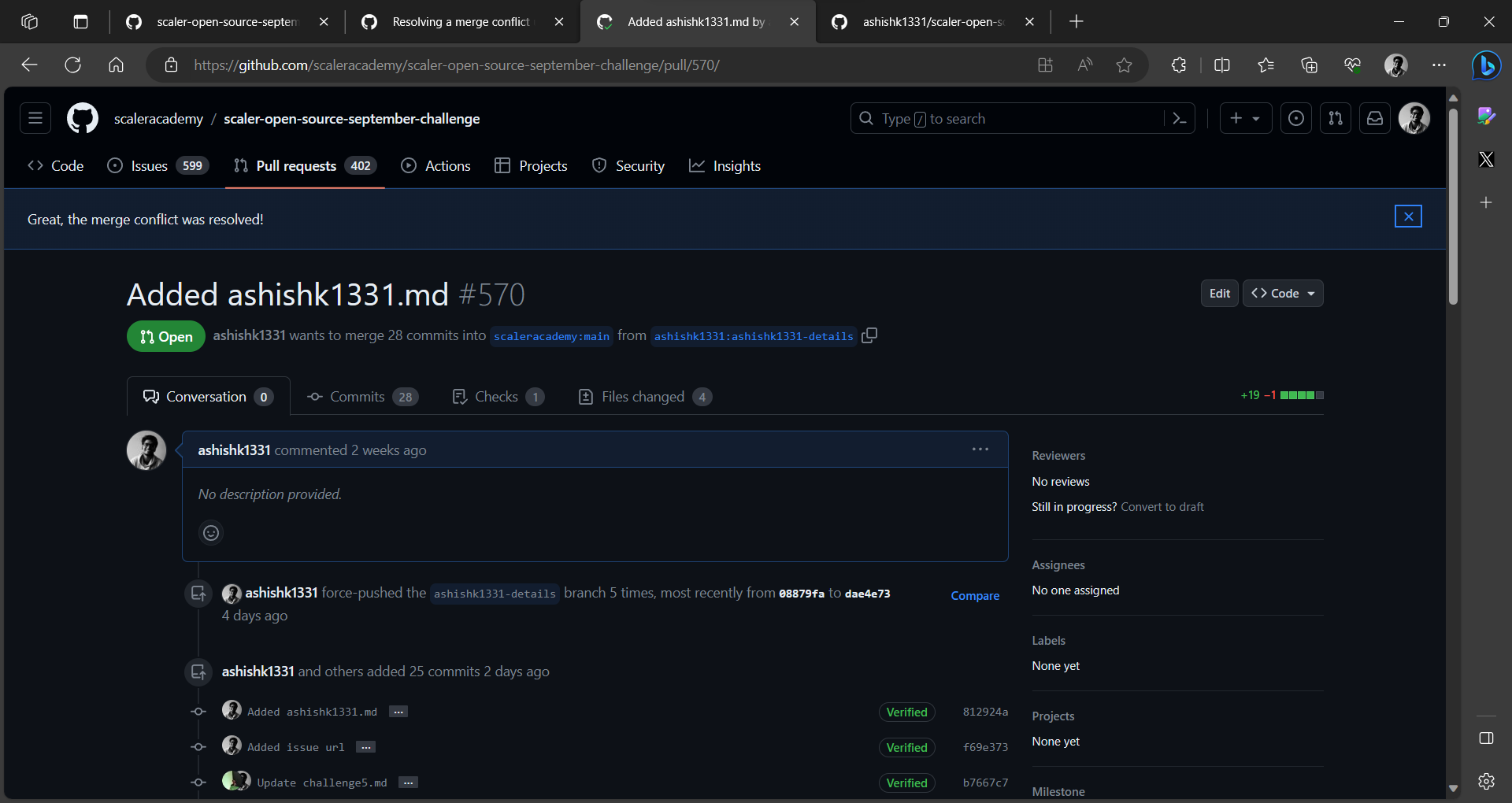Open Bing Copilot in the browser sidebar
Screen dimensions: 1512x803
pos(1485,65)
